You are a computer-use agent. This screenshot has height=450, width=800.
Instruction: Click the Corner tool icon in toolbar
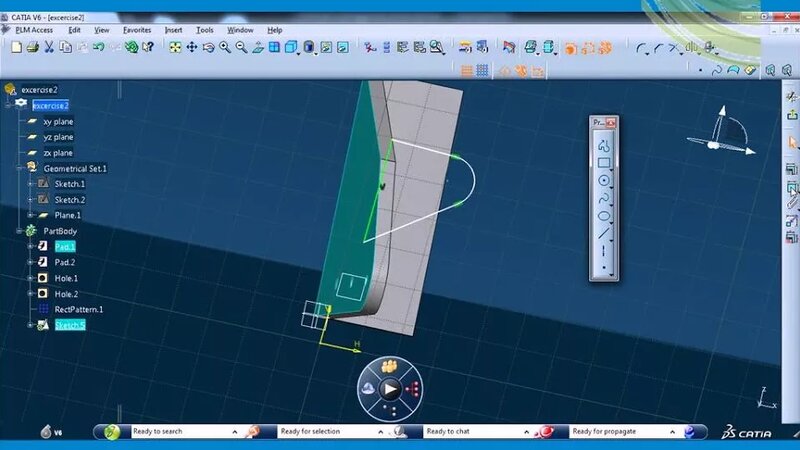641,48
